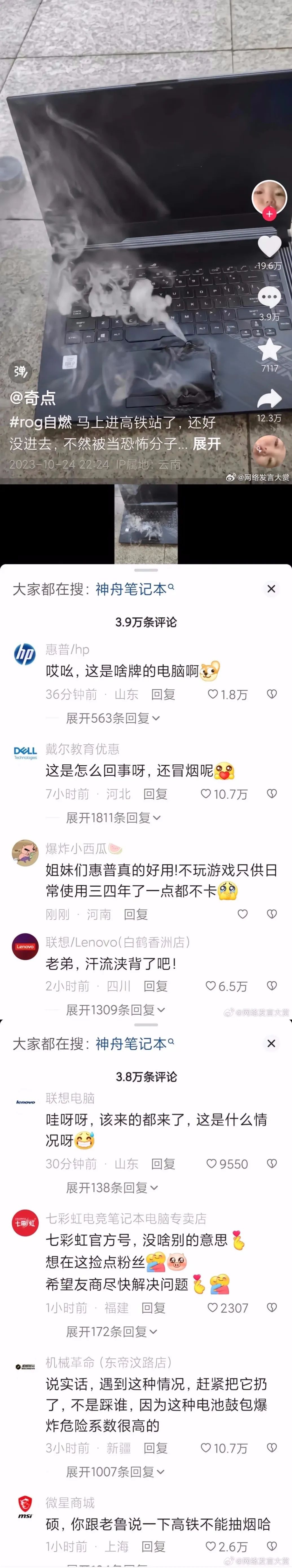Expand 563 replies under hp comment

point(113,718)
